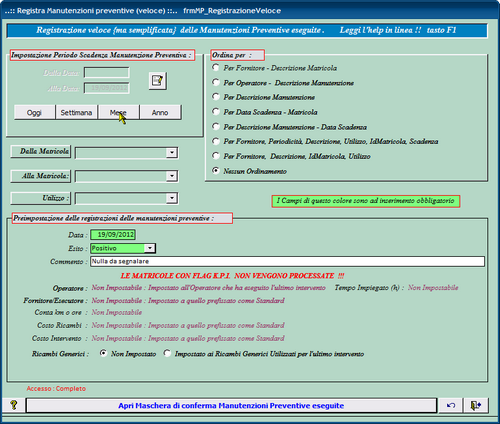The height and width of the screenshot is (424, 500).
Task: Expand the Dalla Matricola dropdown
Action: pos(171,153)
